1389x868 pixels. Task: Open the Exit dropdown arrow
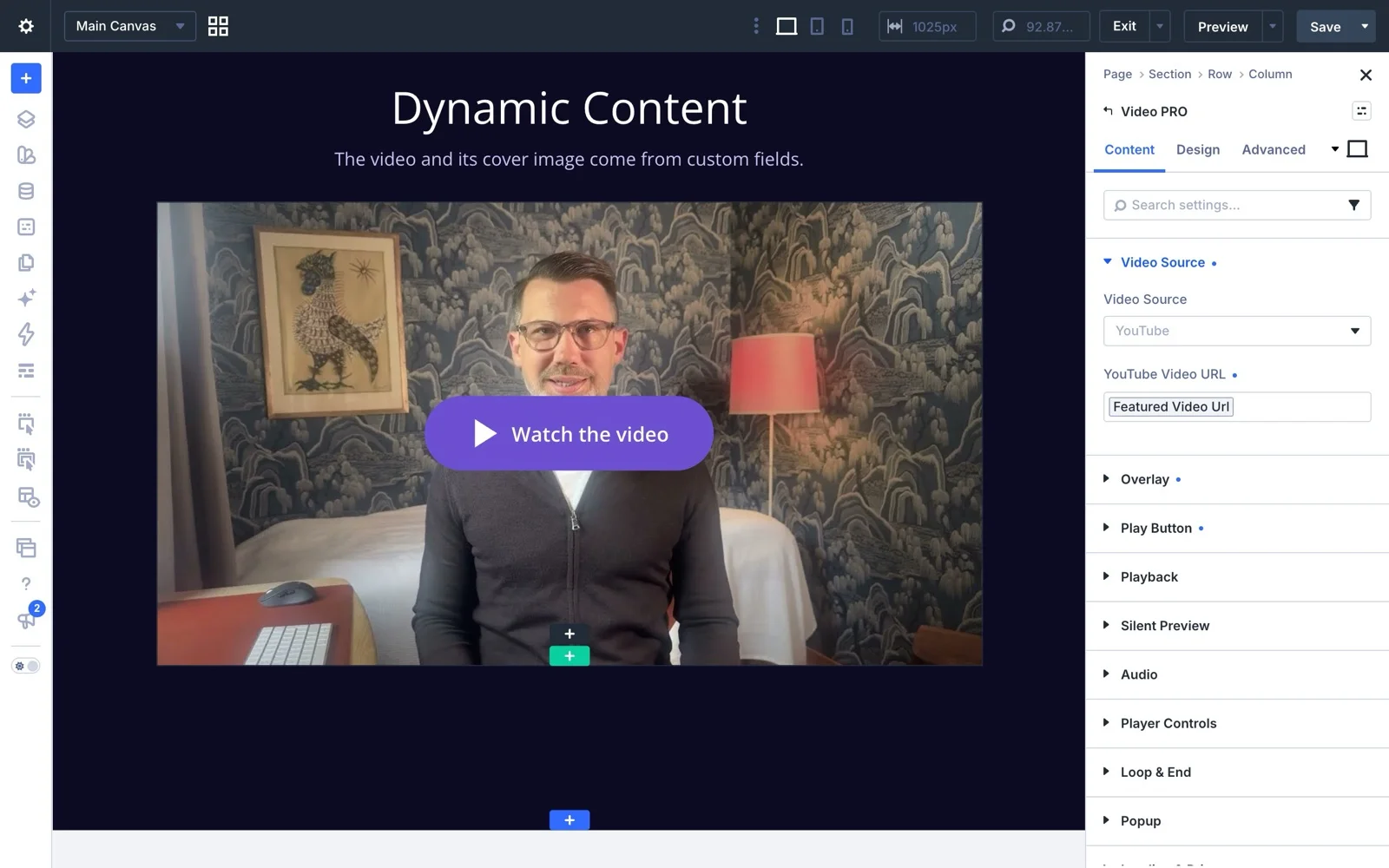point(1160,26)
